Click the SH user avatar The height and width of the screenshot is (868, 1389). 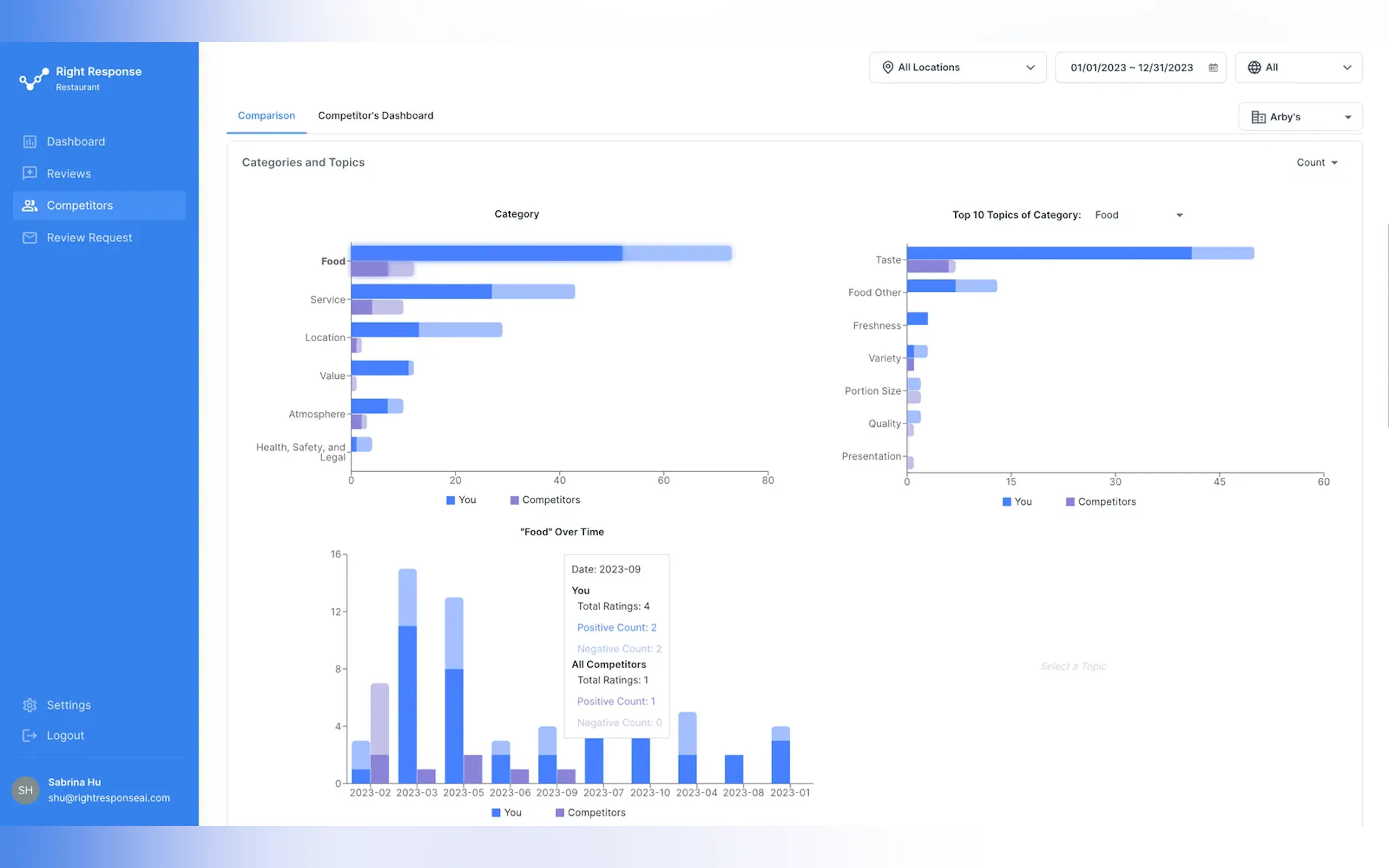[25, 790]
